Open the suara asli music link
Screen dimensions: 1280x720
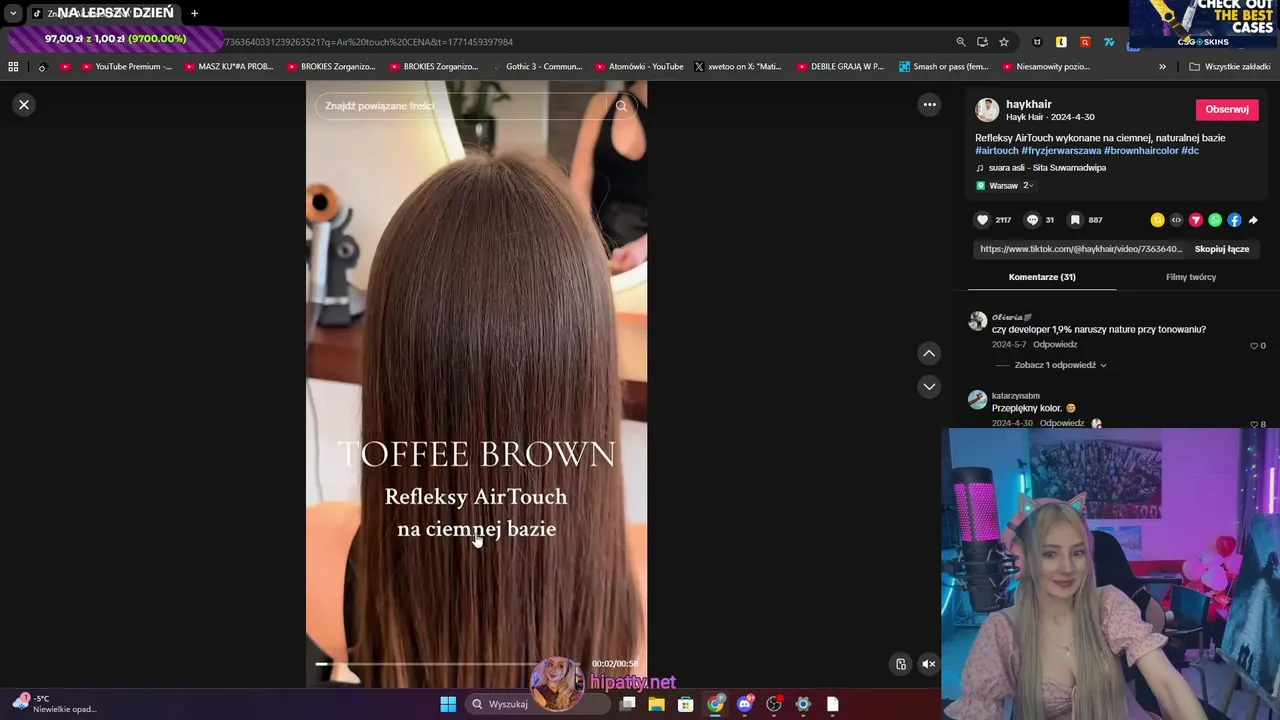1047,168
